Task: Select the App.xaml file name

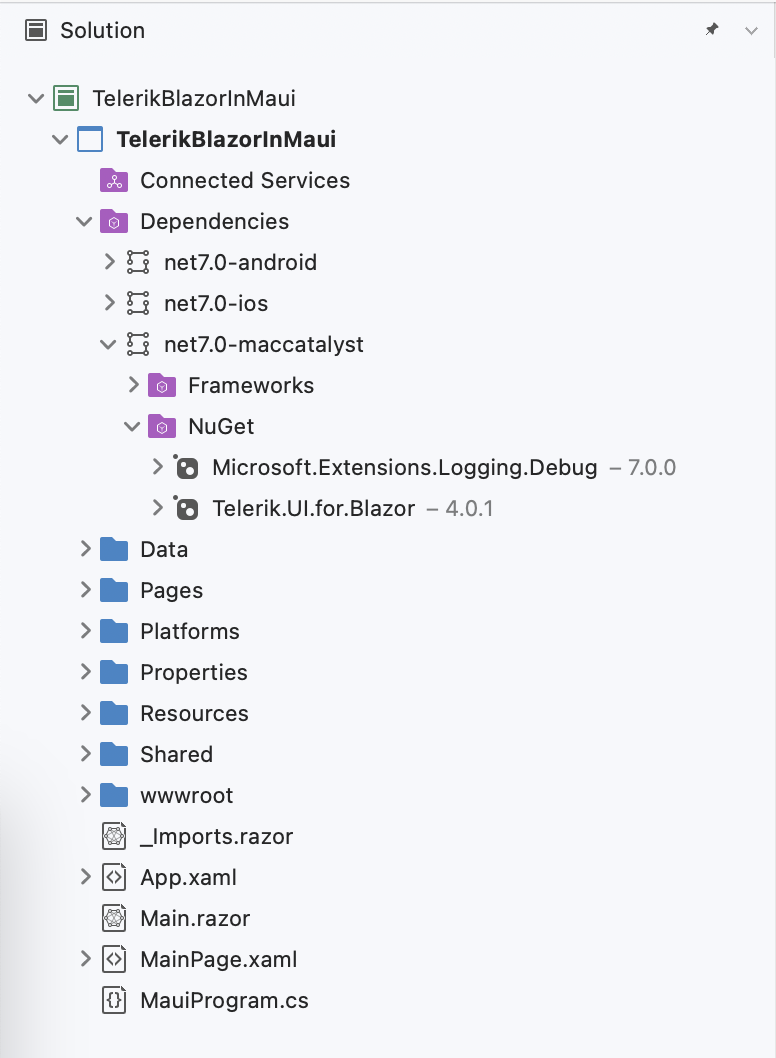Action: [188, 878]
